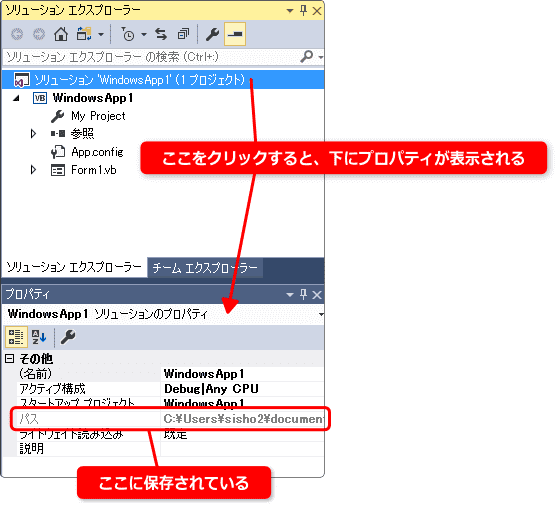Screen dimensions: 557x505
Task: Click the wrench icon beside My Project
Action: pyautogui.click(x=58, y=116)
